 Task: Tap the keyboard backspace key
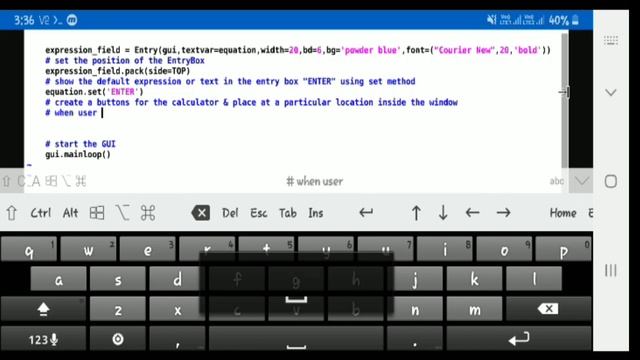click(x=549, y=309)
